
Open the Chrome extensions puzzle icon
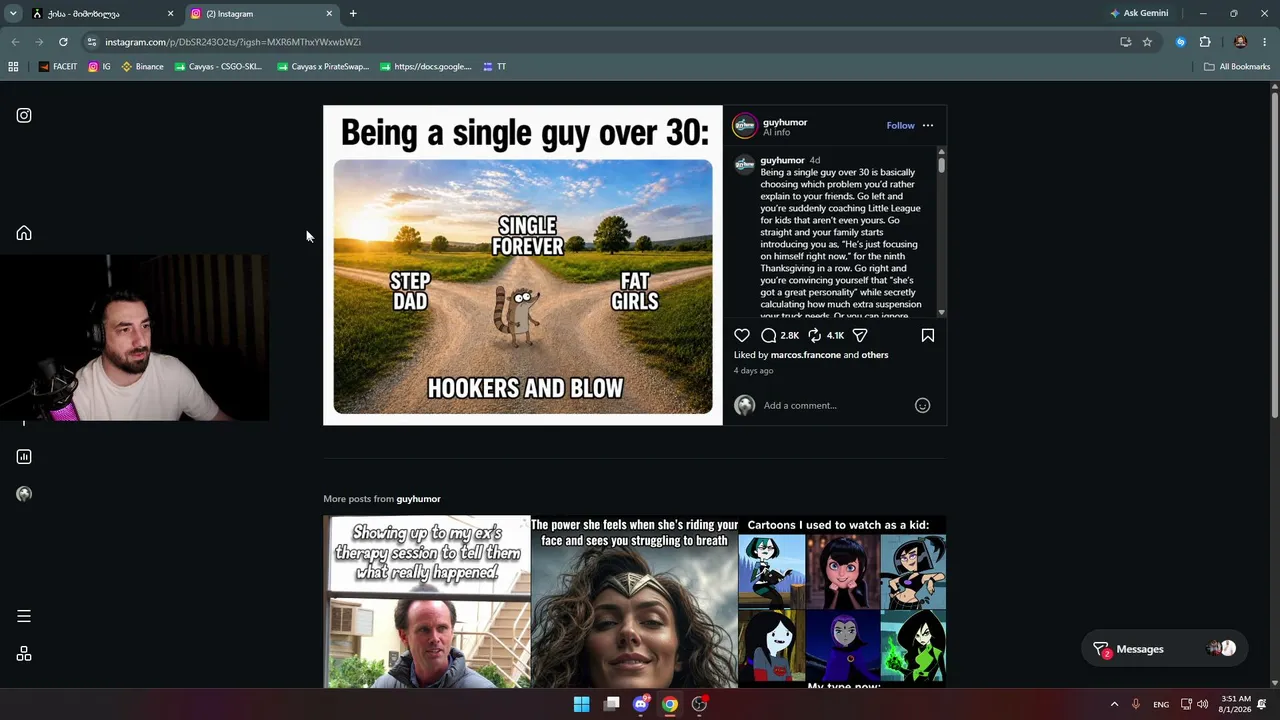1205,42
